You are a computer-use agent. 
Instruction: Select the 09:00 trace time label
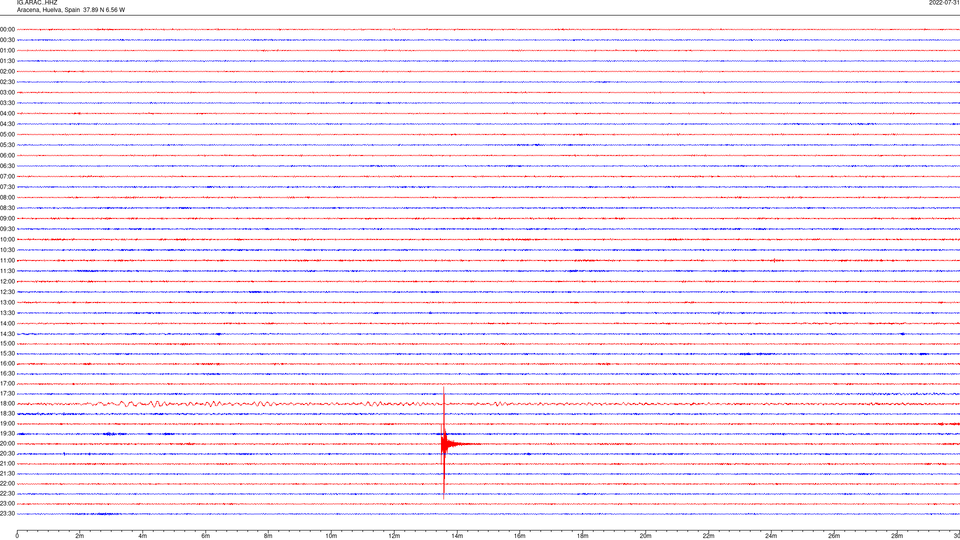[x=7, y=219]
